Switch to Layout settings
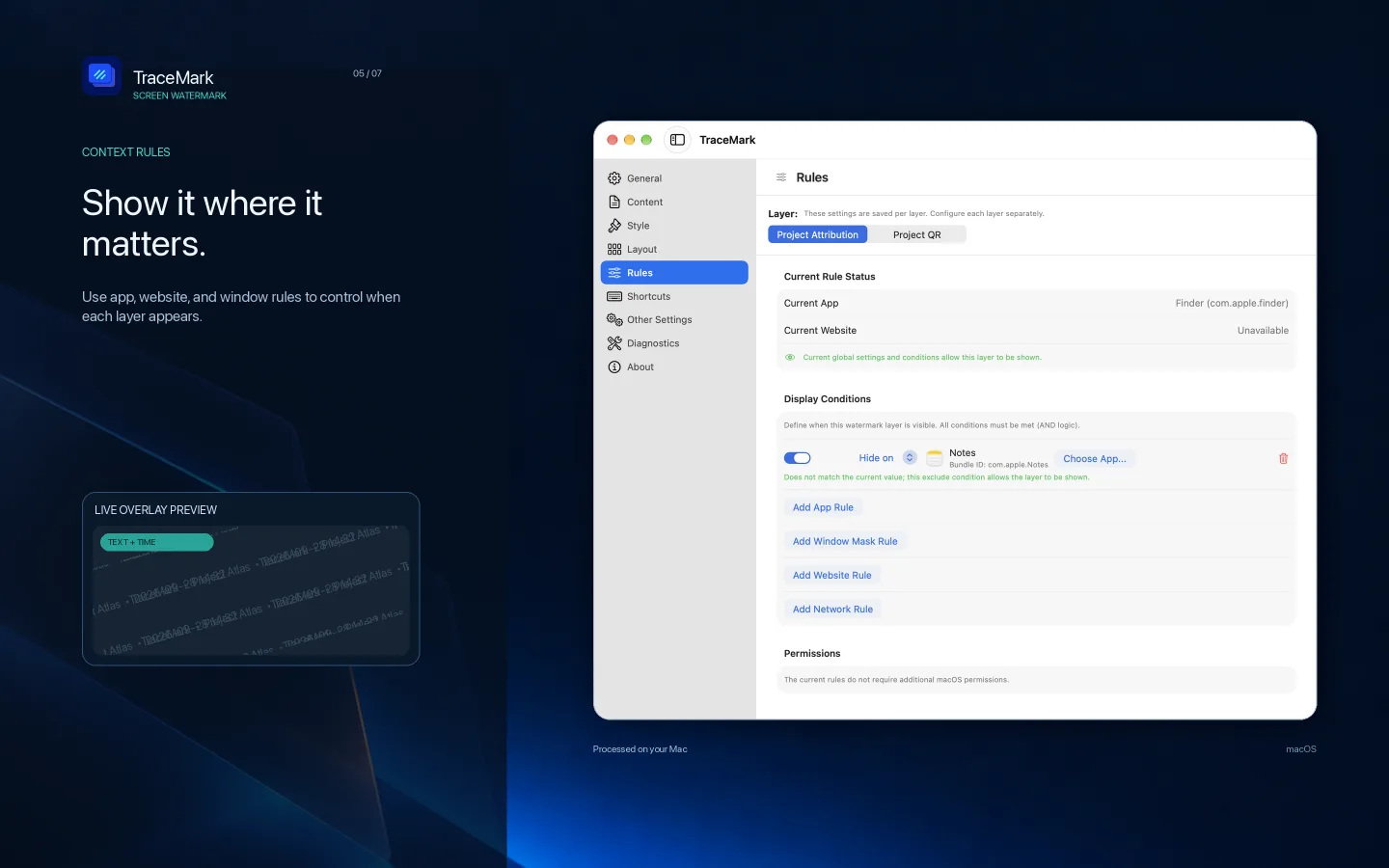 pos(674,249)
